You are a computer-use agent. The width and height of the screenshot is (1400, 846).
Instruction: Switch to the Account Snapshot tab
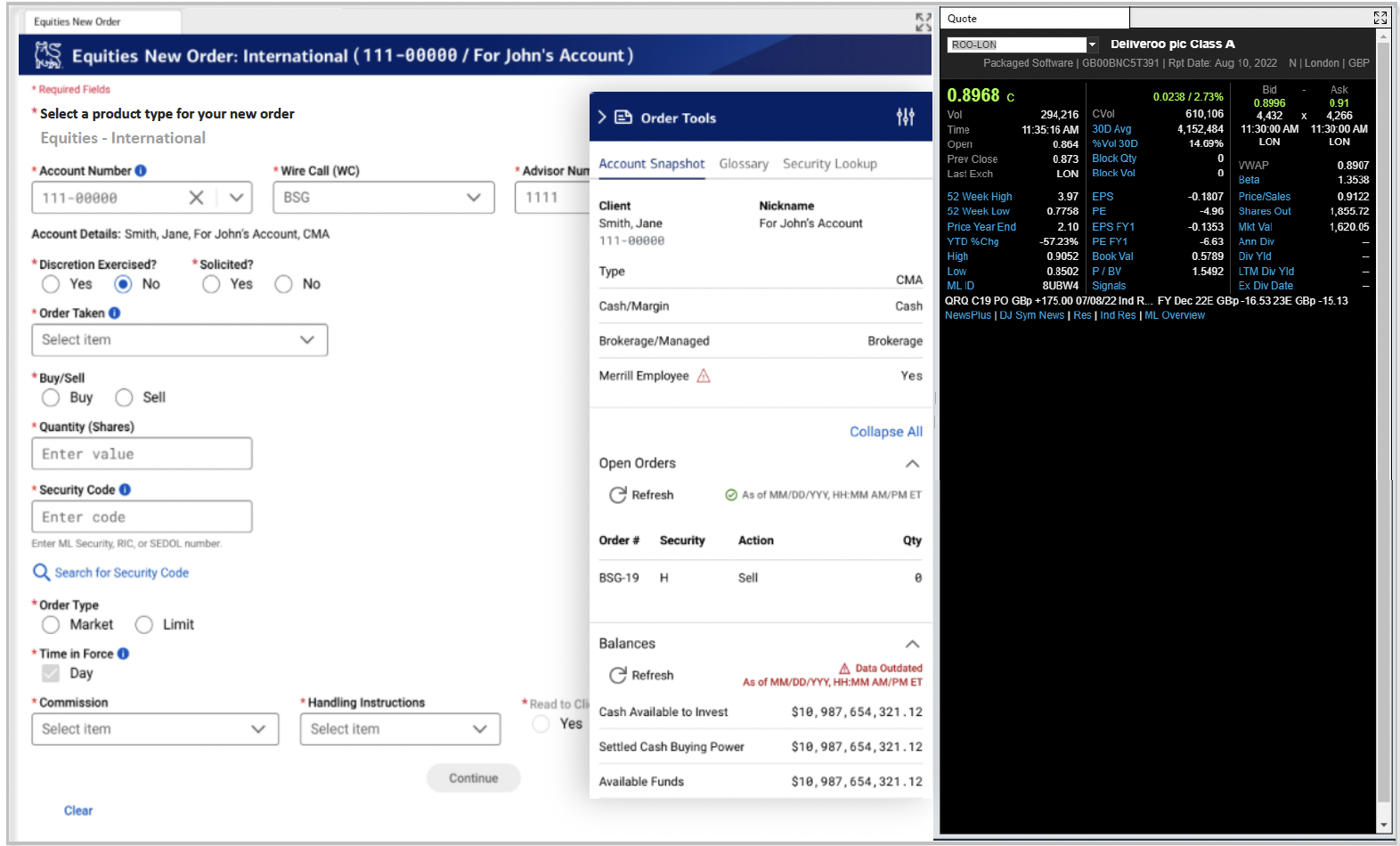(x=651, y=164)
